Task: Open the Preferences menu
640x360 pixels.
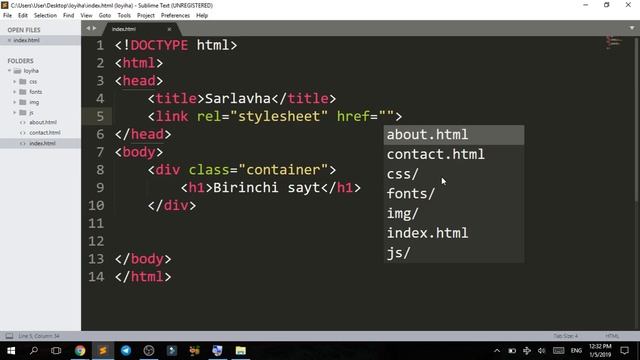Action: coord(175,16)
